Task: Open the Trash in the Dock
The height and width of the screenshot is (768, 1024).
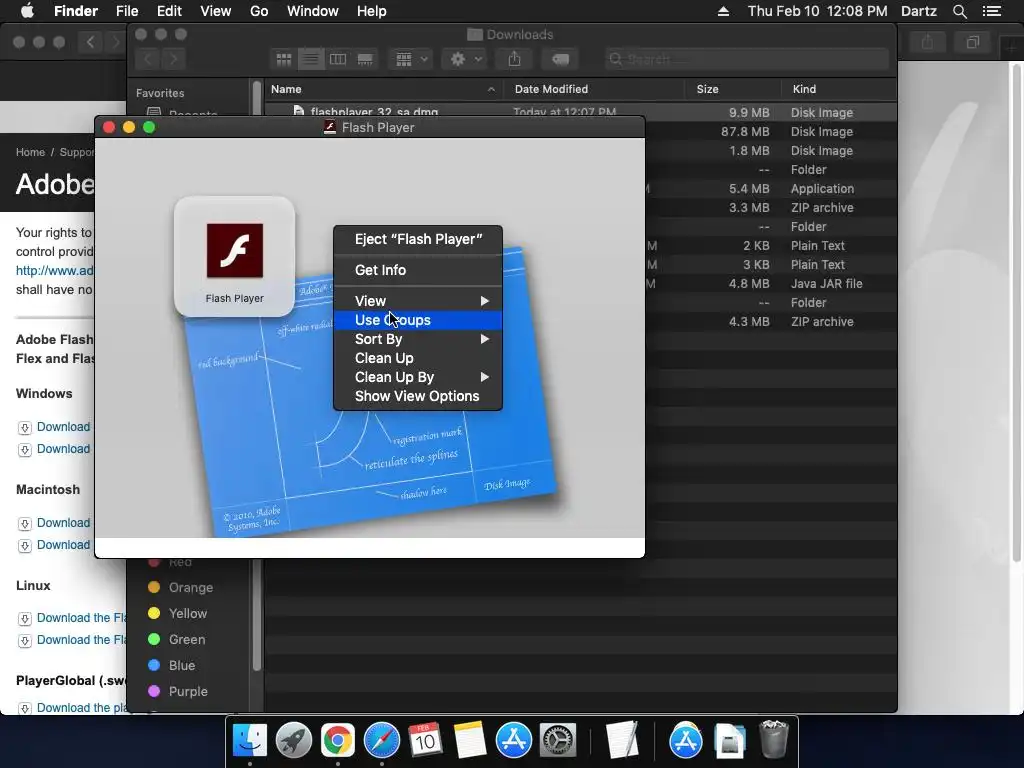Action: point(774,741)
